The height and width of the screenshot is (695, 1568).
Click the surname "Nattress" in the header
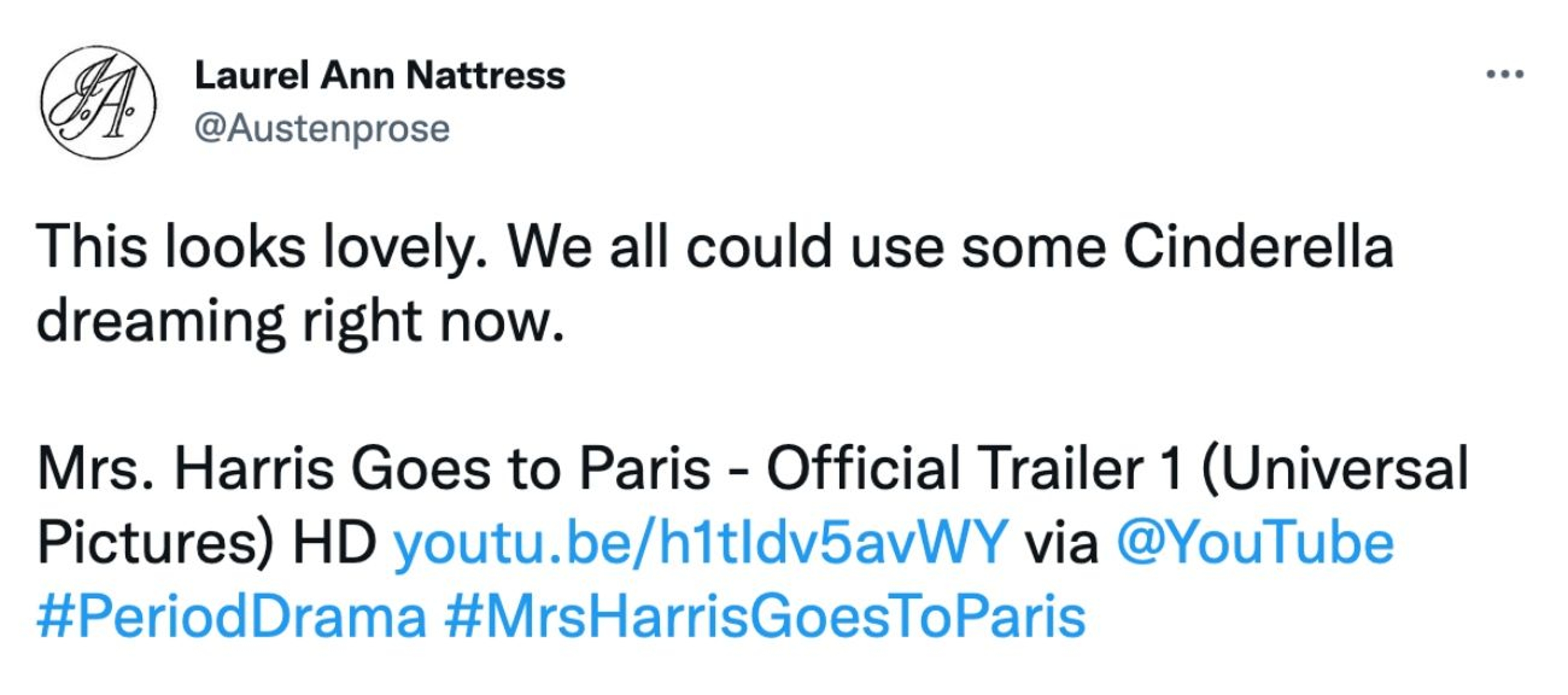pyautogui.click(x=485, y=76)
